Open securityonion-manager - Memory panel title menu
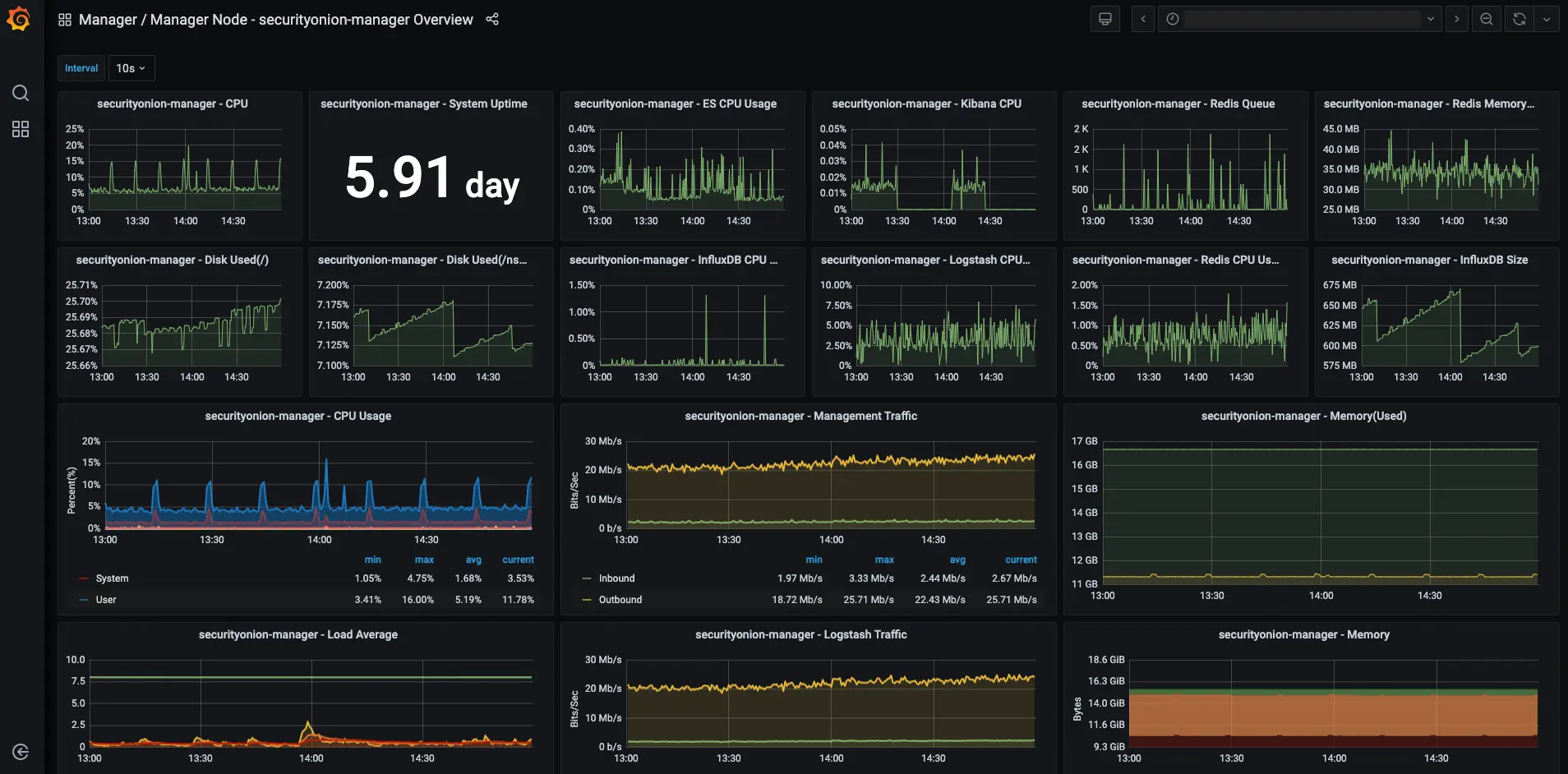The width and height of the screenshot is (1568, 774). [x=1304, y=634]
